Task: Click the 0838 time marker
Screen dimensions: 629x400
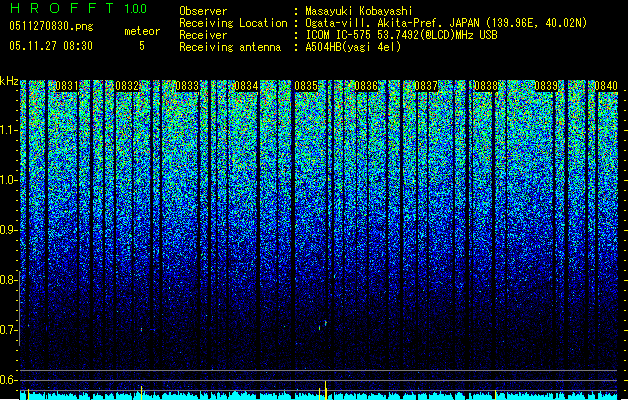Action: click(486, 86)
